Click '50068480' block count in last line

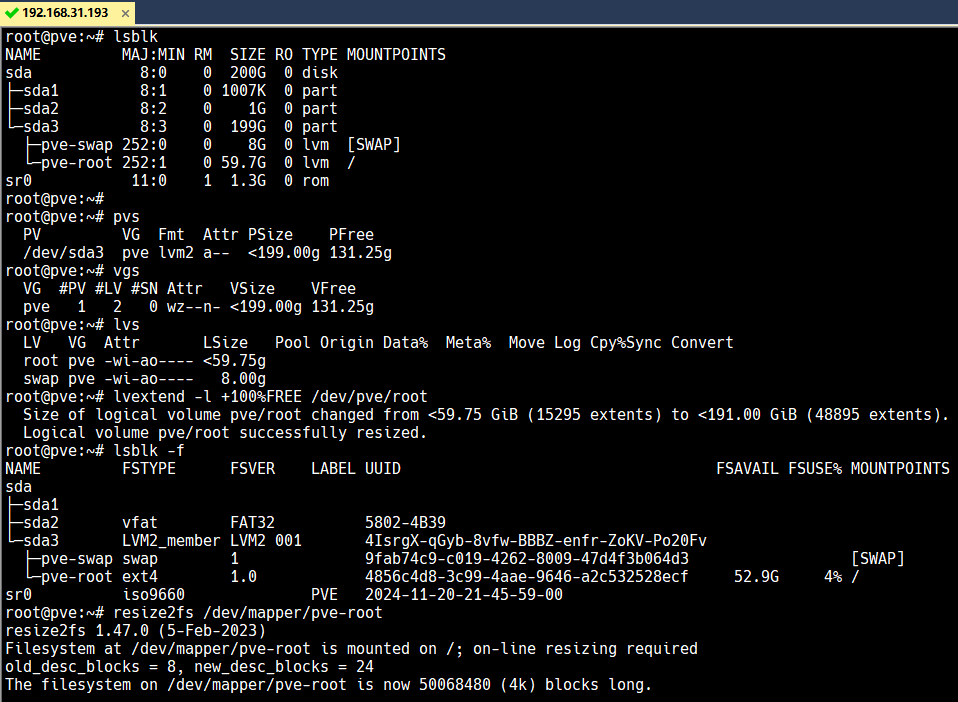pyautogui.click(x=455, y=685)
